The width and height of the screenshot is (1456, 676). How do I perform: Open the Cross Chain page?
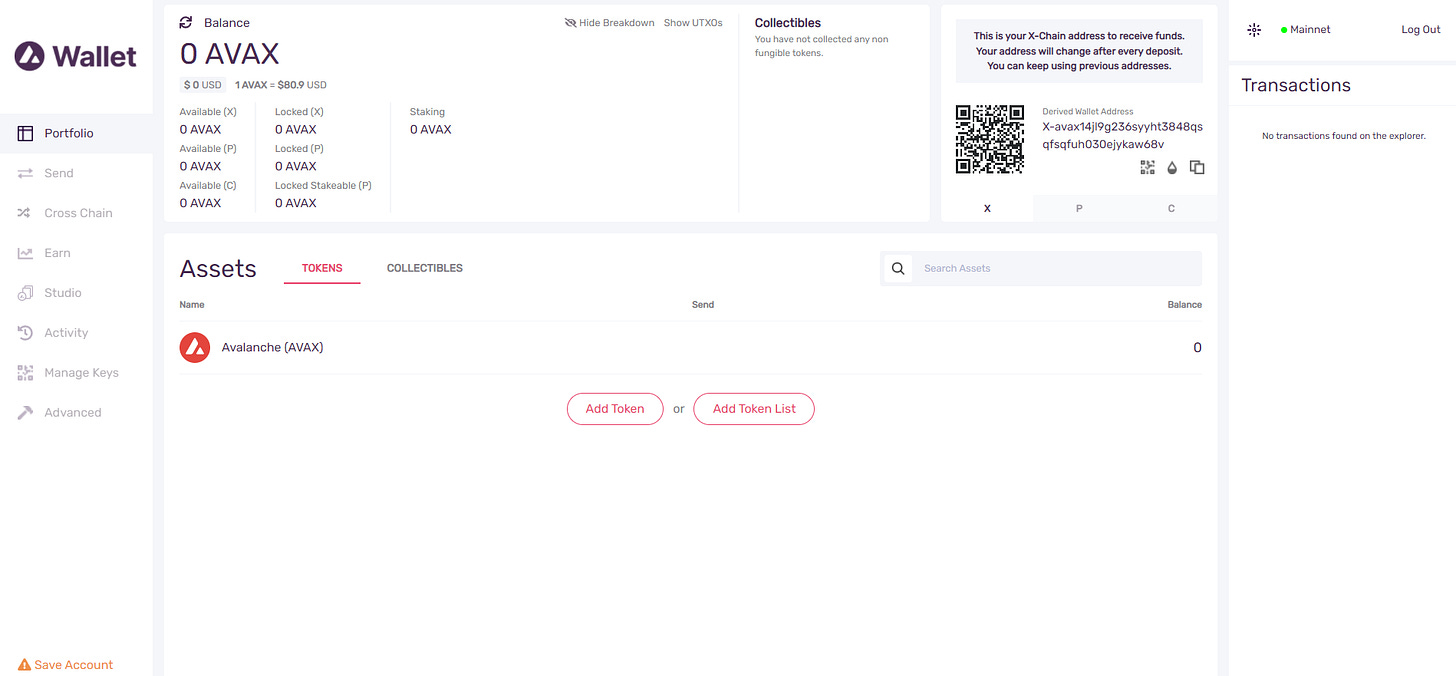coord(76,213)
